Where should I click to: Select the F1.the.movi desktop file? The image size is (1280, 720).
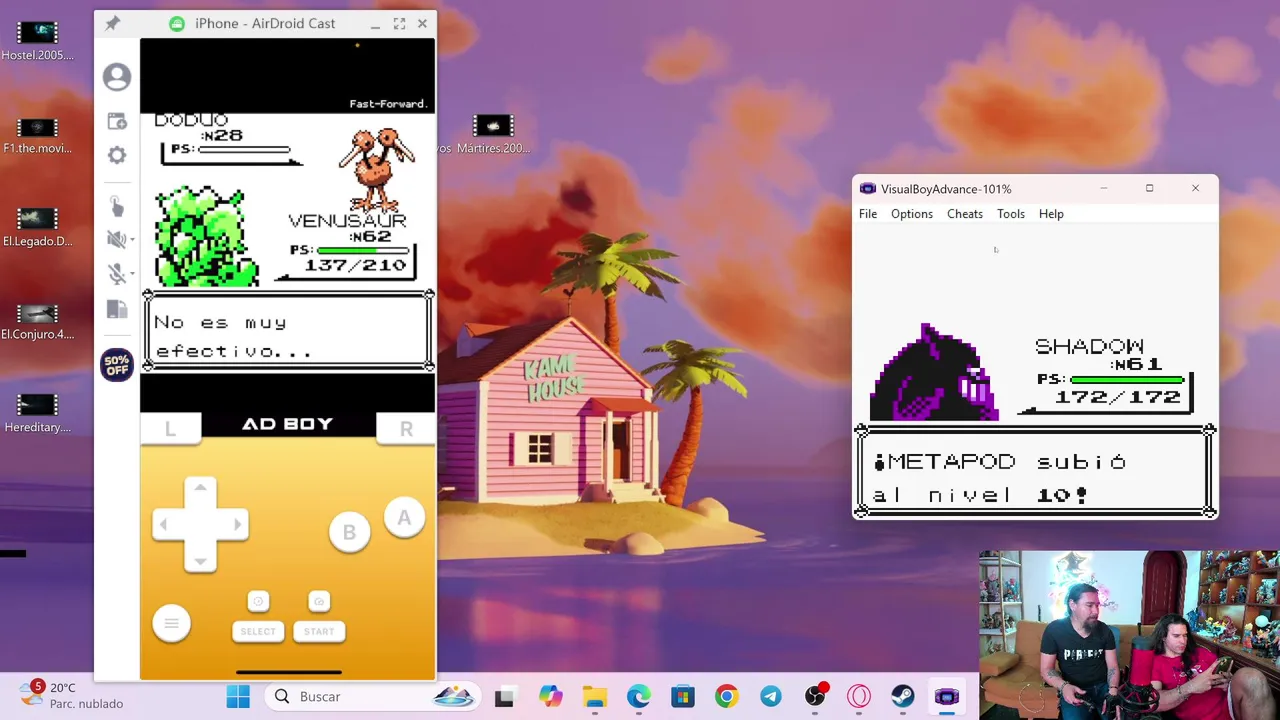pyautogui.click(x=37, y=135)
